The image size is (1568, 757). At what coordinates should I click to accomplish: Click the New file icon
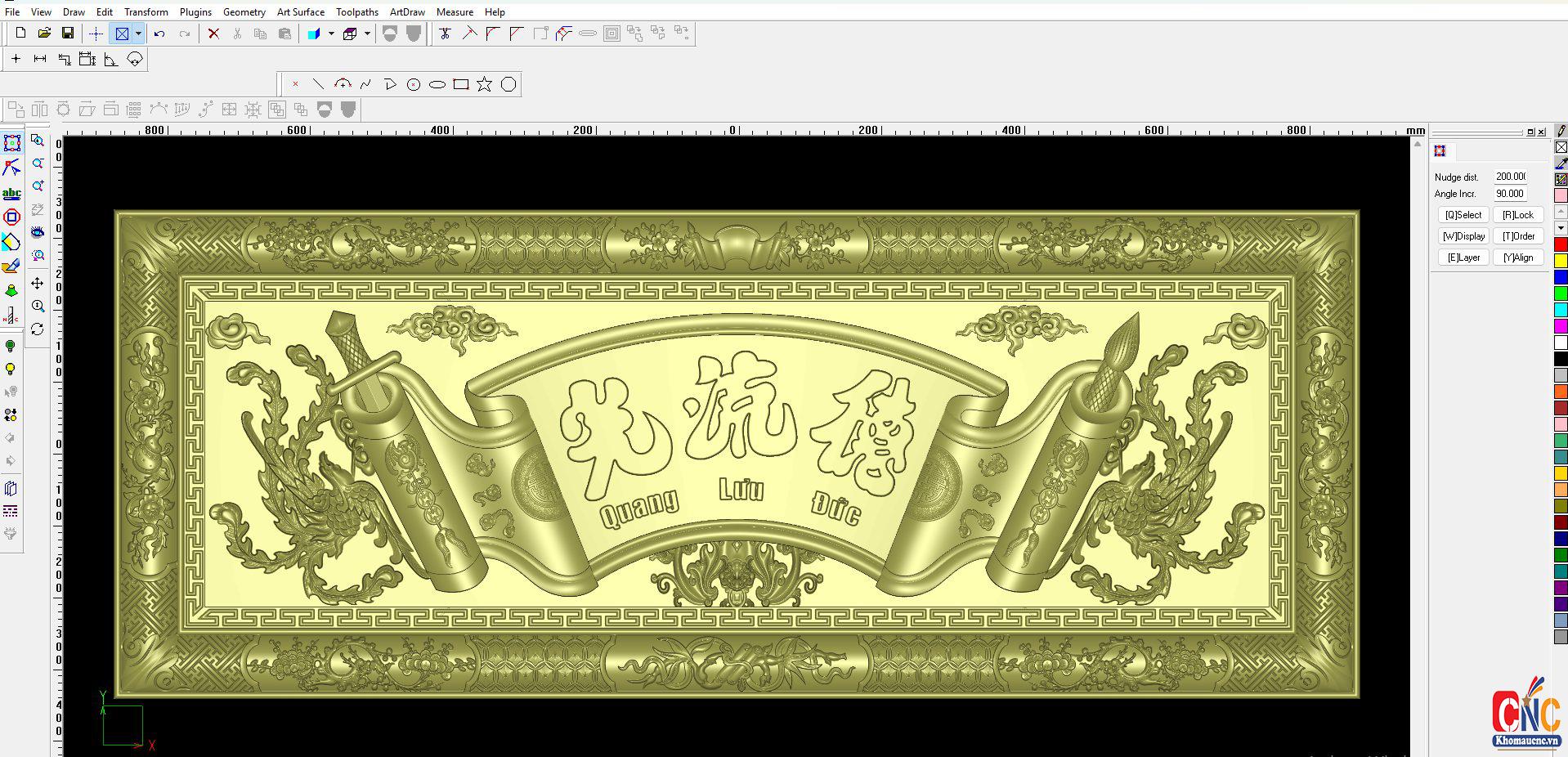pos(20,34)
